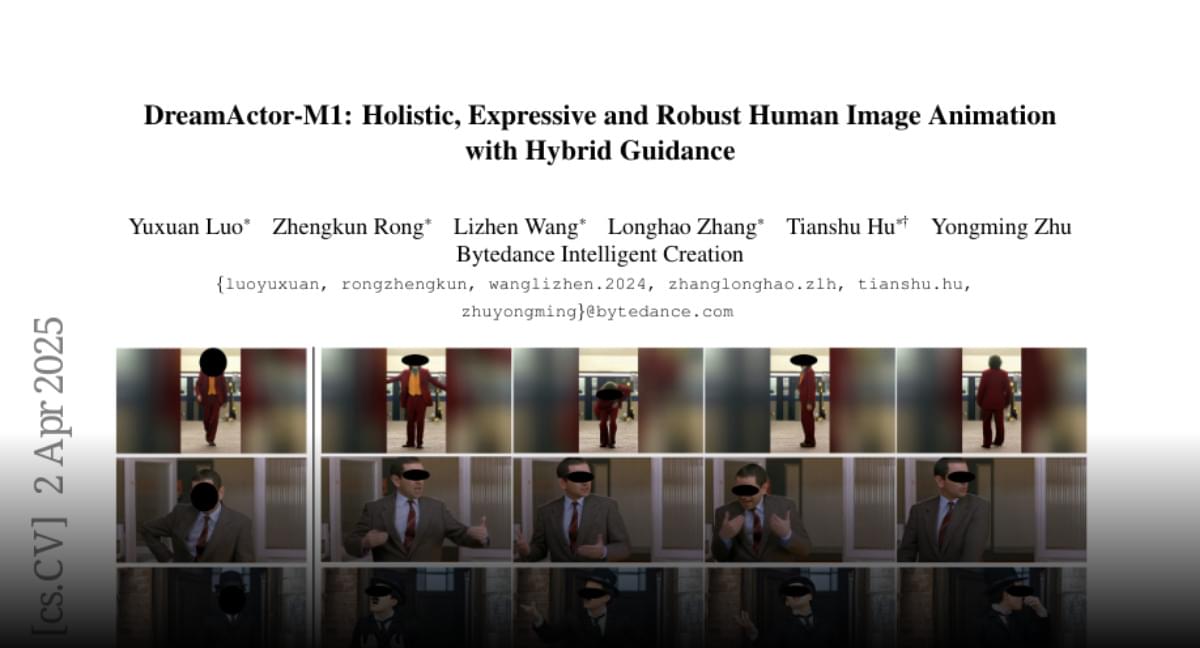Open the reference image of gray-suited man
The width and height of the screenshot is (1200, 648).
tap(211, 510)
